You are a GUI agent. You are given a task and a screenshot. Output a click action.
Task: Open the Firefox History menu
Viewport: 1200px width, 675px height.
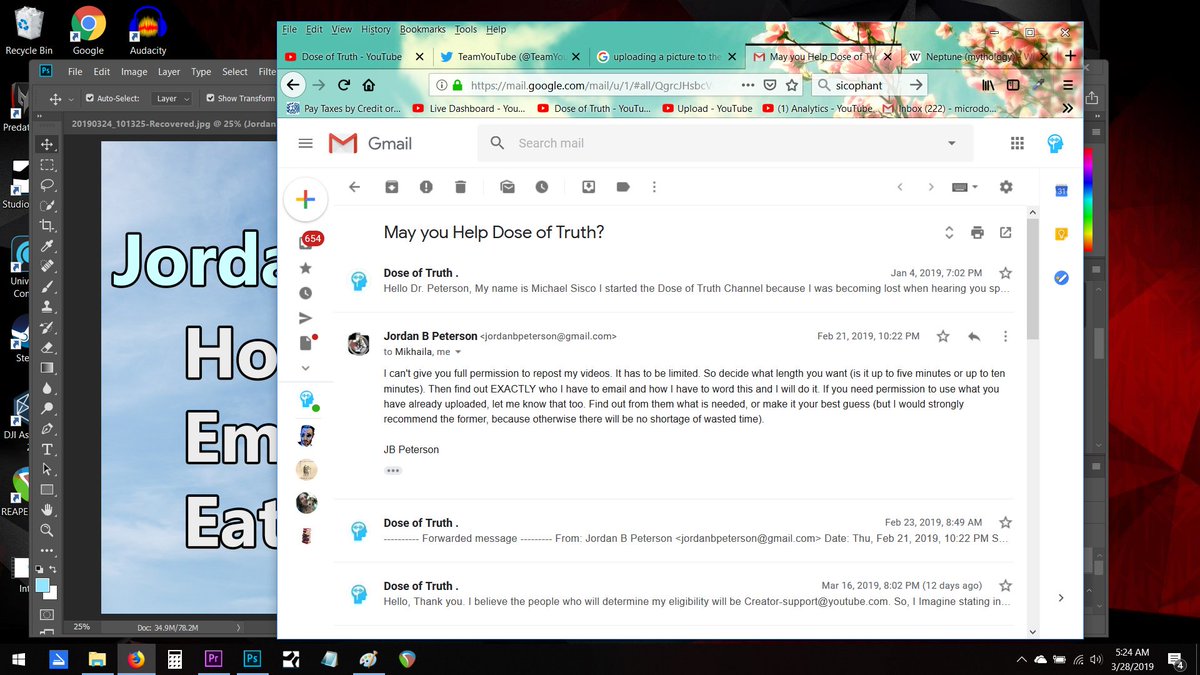[376, 30]
